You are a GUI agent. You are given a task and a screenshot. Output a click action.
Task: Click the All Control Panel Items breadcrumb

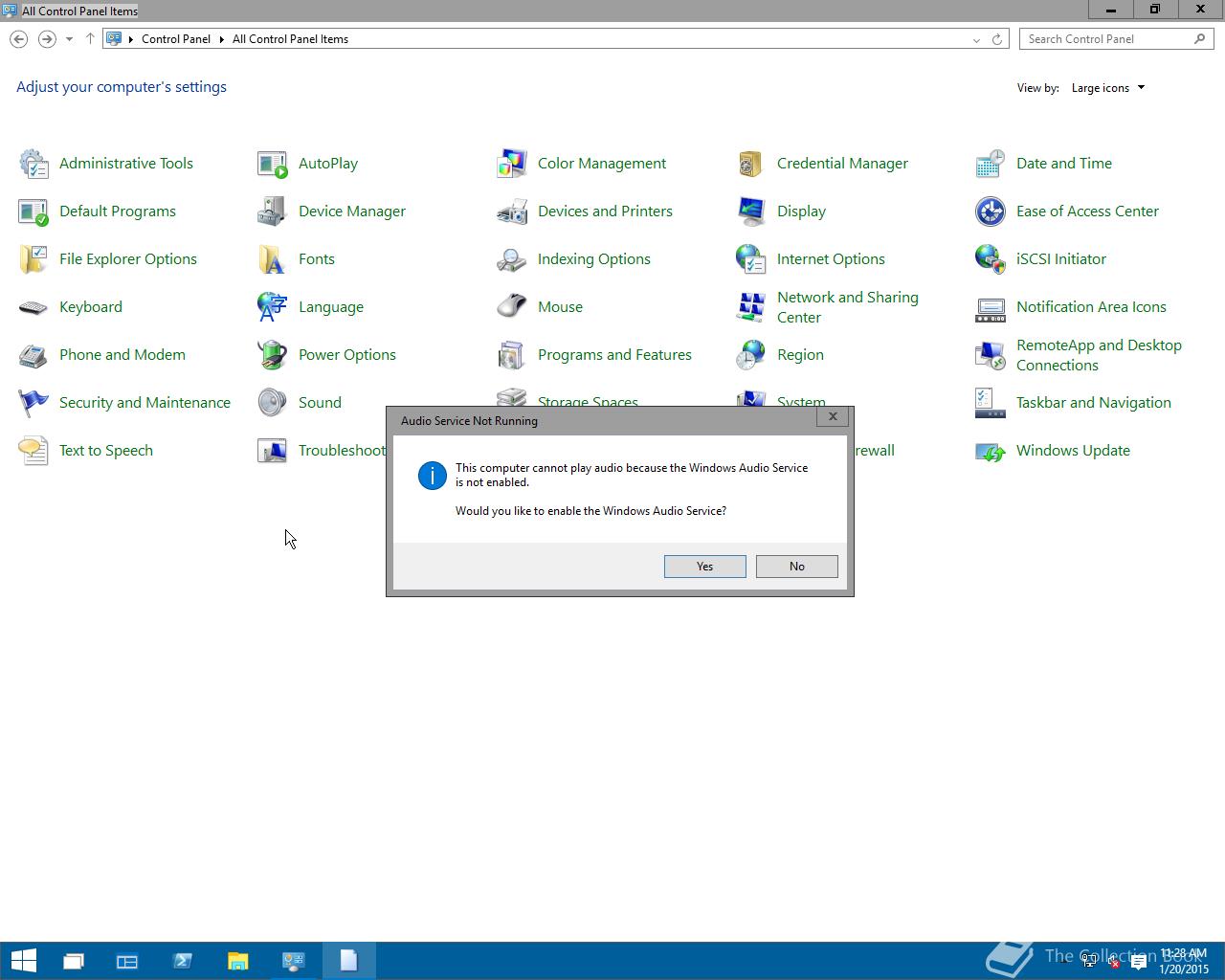pyautogui.click(x=290, y=39)
